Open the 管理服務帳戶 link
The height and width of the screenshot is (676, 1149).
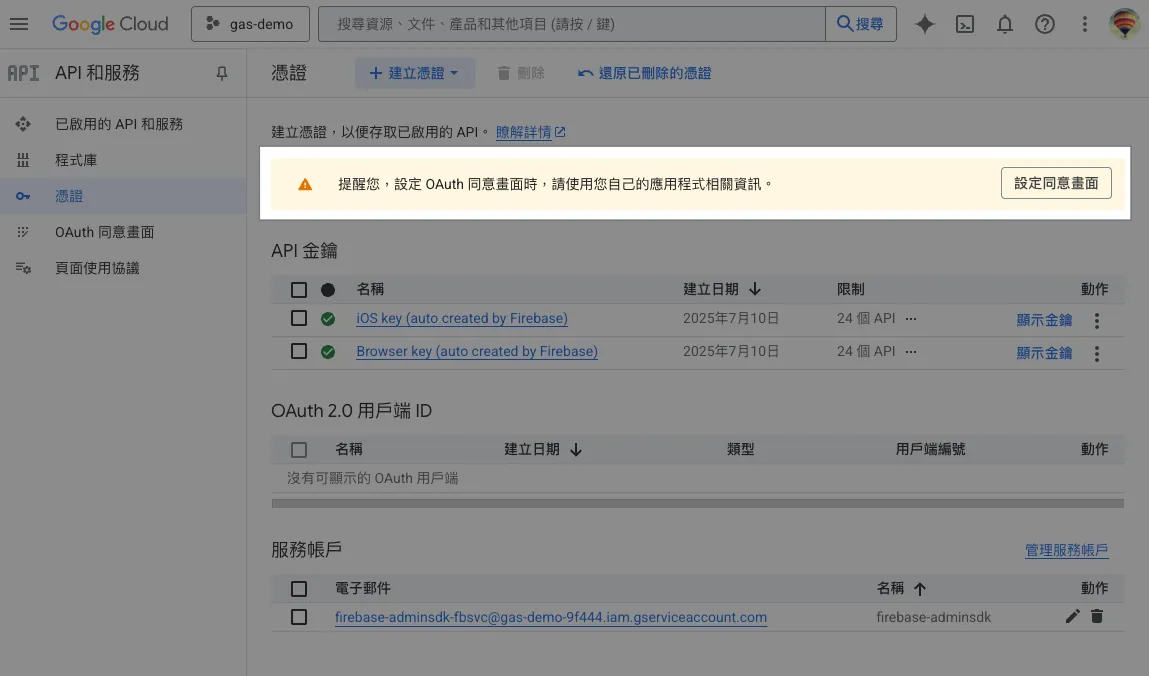(1066, 550)
